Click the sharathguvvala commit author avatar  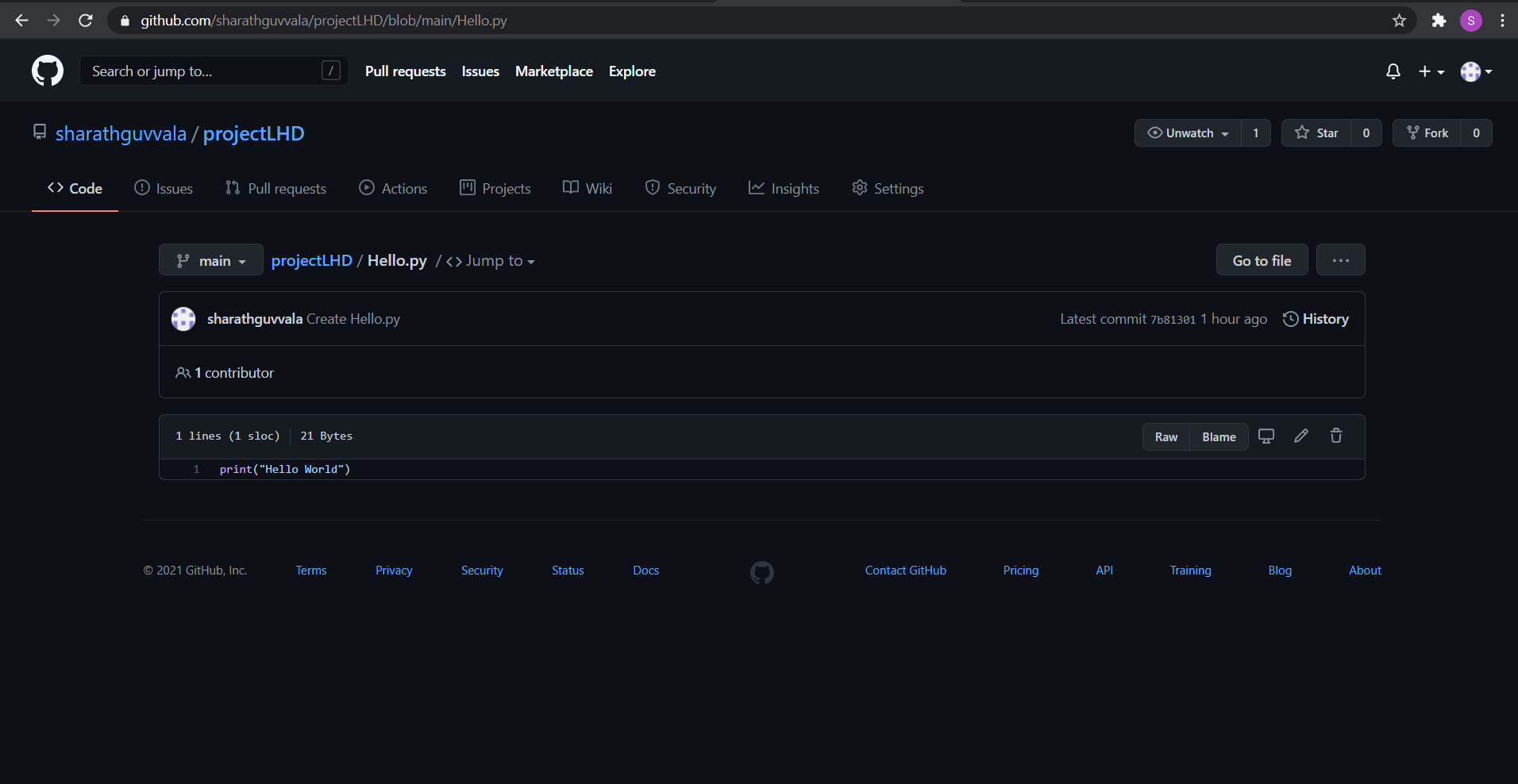pyautogui.click(x=183, y=319)
